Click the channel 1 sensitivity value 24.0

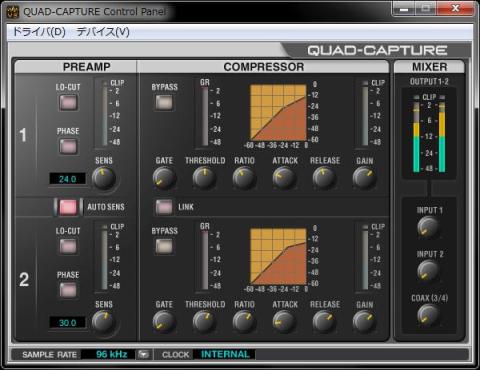pos(67,179)
